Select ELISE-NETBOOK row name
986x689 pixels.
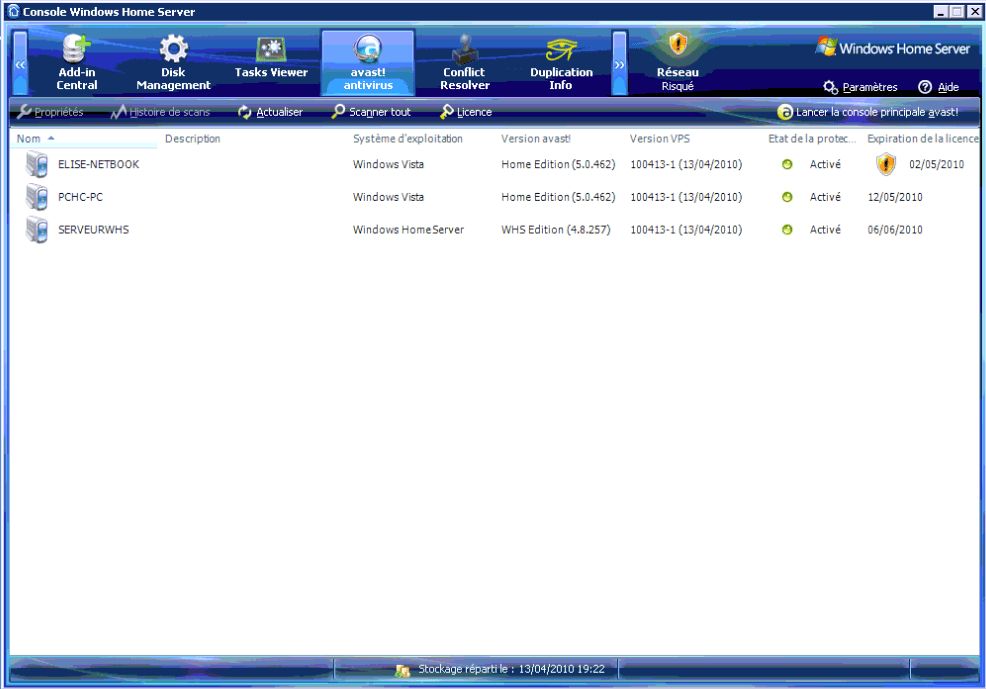point(99,165)
